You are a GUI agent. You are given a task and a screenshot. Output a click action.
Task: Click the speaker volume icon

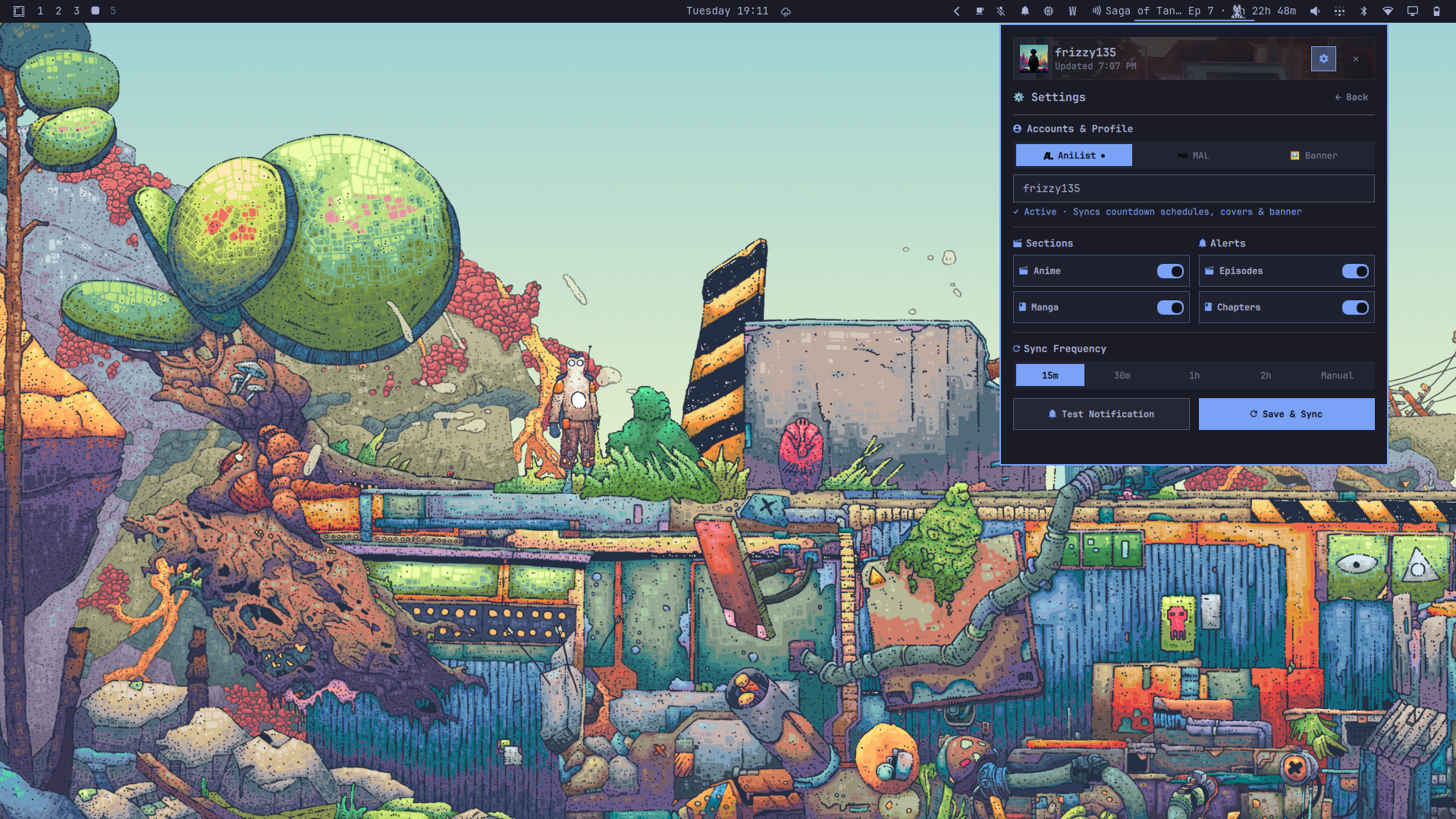pos(1316,11)
